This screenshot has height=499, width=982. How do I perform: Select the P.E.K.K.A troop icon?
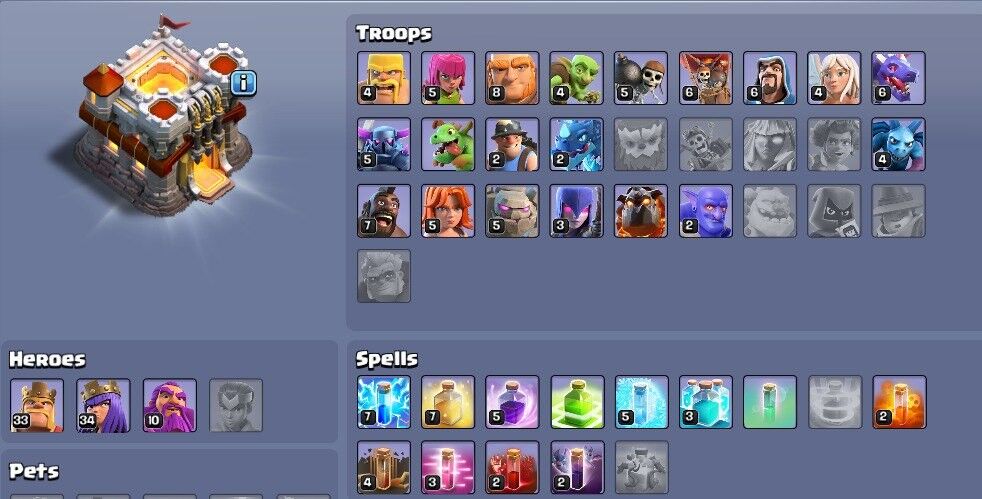pyautogui.click(x=384, y=144)
